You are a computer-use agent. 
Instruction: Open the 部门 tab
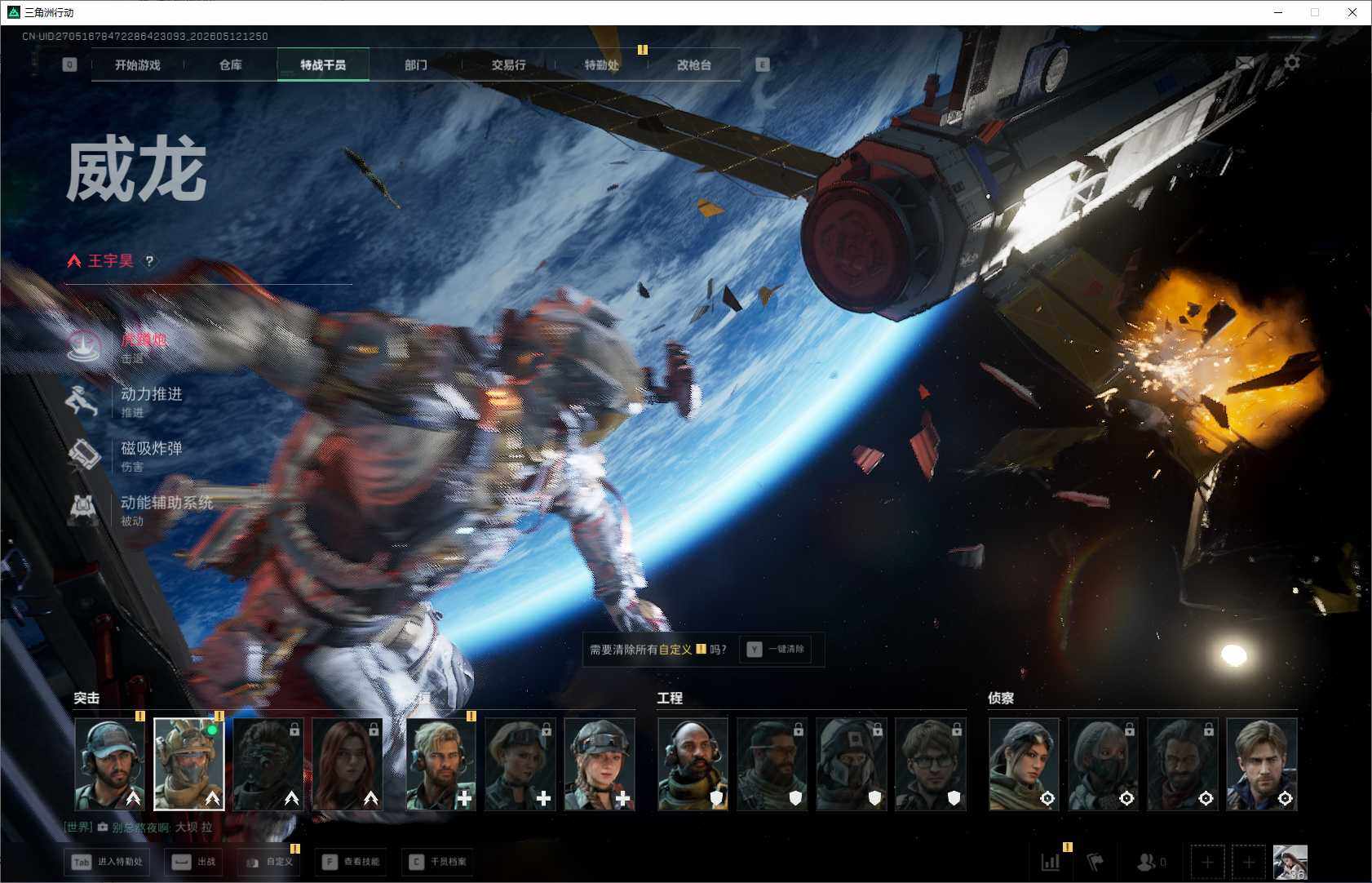416,64
